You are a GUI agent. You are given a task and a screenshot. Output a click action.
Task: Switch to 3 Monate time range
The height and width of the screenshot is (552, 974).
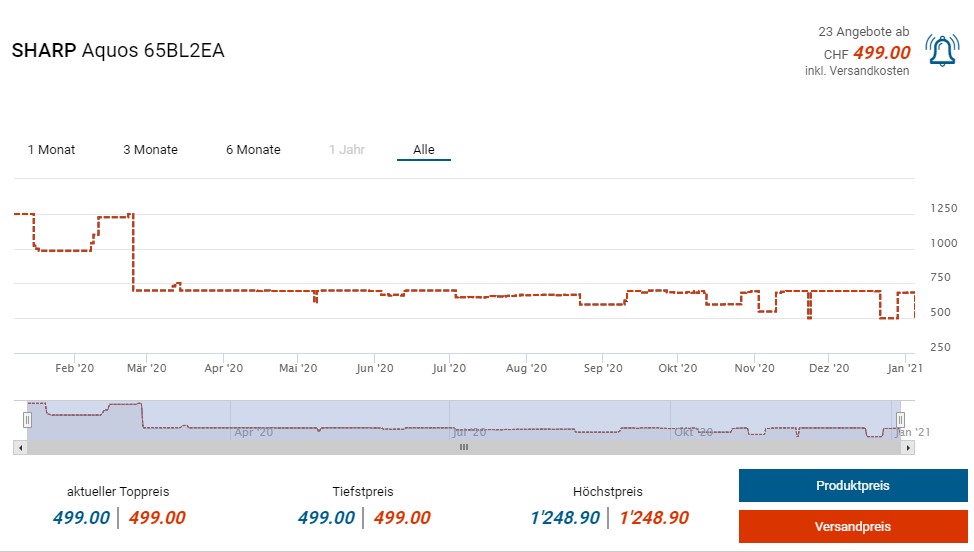(x=150, y=150)
